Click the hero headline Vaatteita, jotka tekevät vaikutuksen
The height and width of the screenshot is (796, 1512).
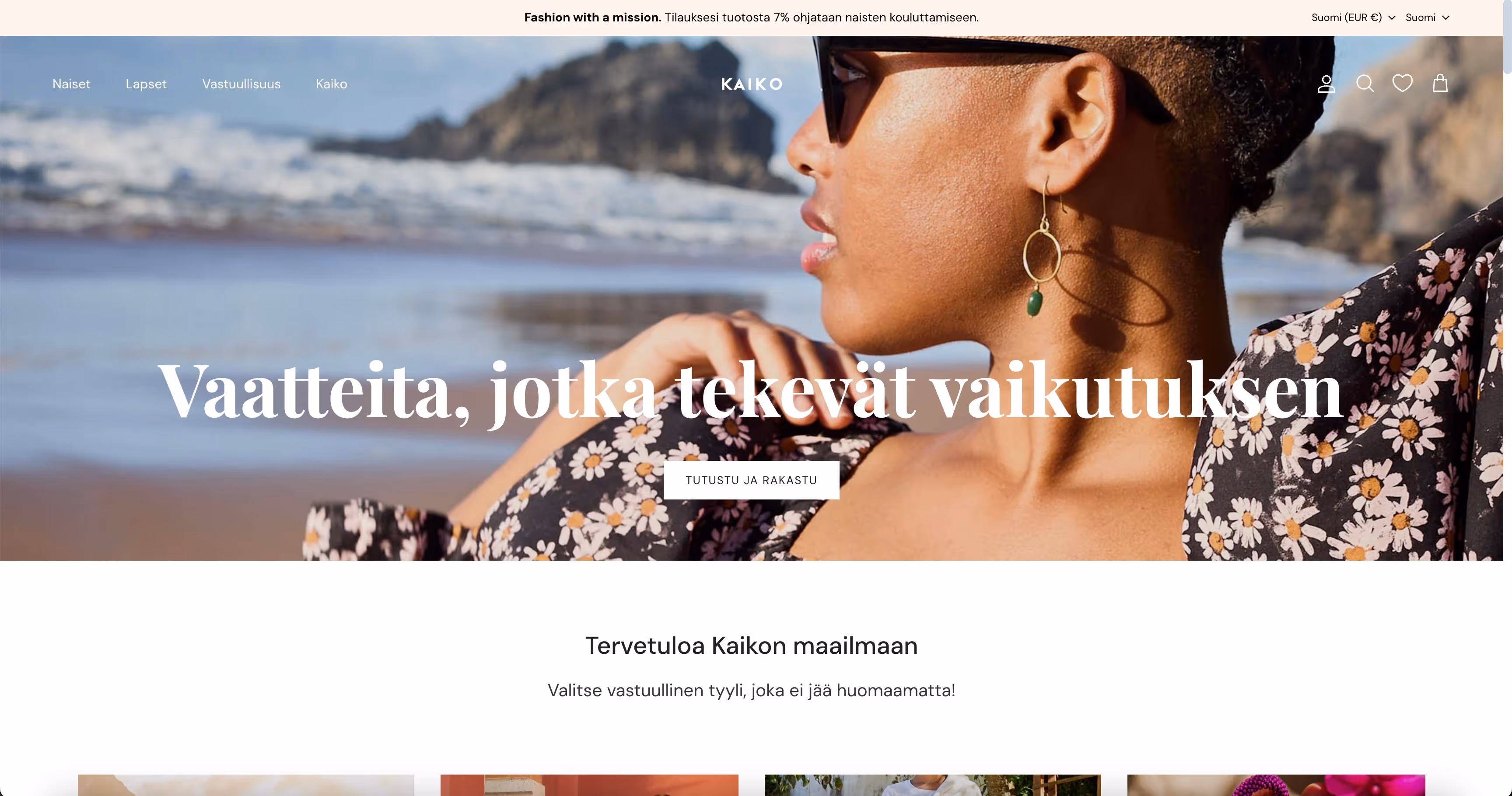[x=751, y=392]
